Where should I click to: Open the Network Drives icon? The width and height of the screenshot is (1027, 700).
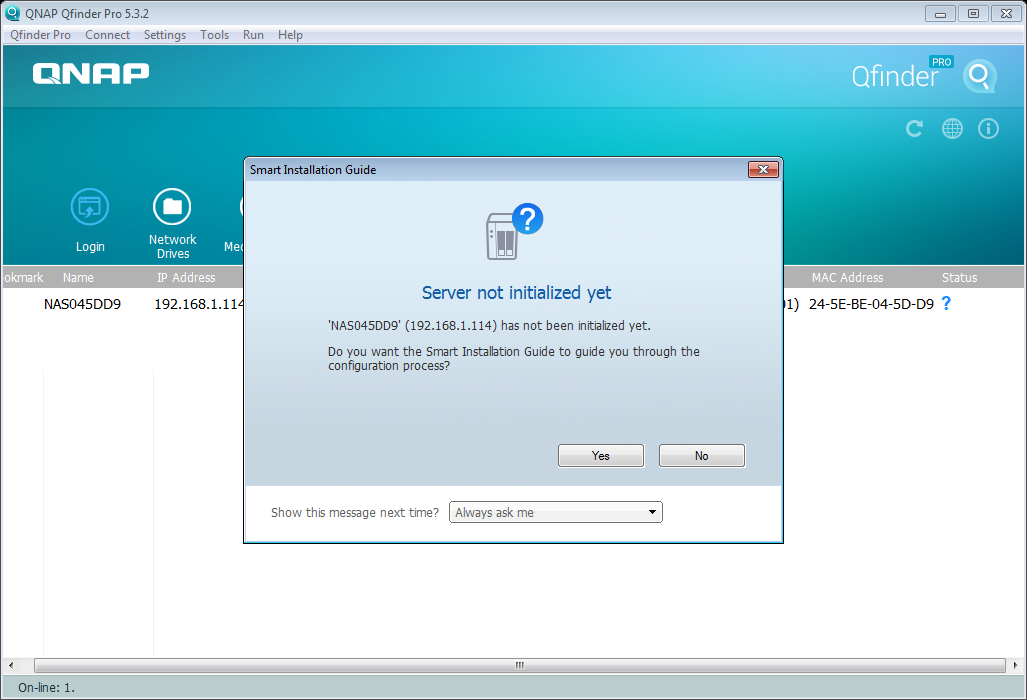(172, 207)
